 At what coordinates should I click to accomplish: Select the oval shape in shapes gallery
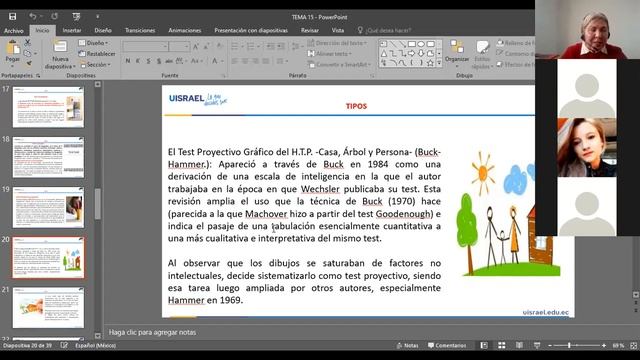421,44
